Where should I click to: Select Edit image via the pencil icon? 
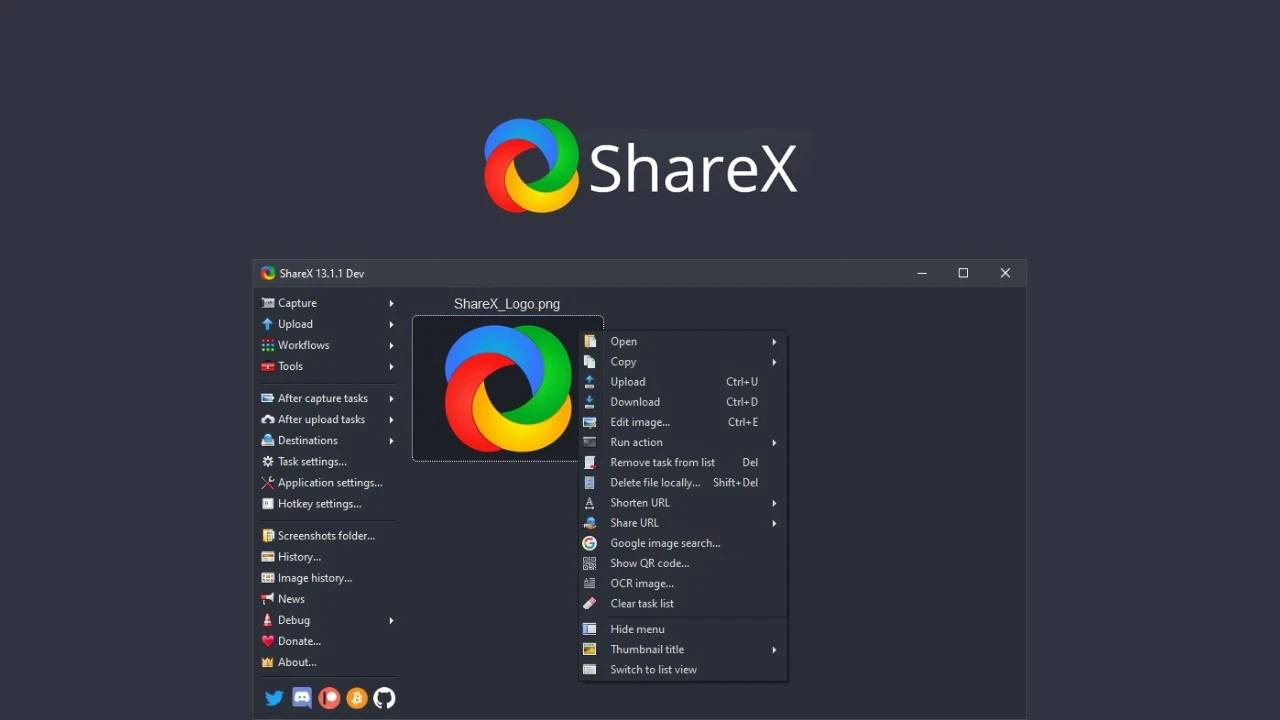pyautogui.click(x=591, y=422)
